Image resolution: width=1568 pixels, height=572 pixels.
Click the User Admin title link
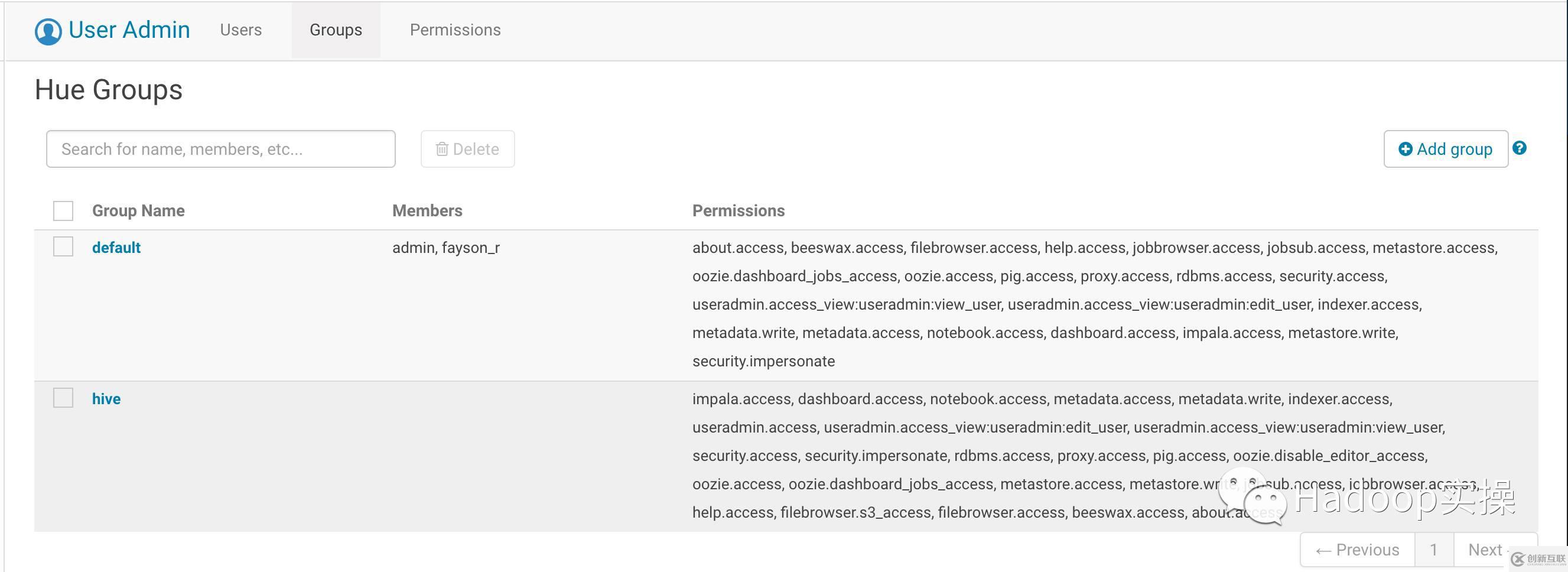click(x=129, y=30)
